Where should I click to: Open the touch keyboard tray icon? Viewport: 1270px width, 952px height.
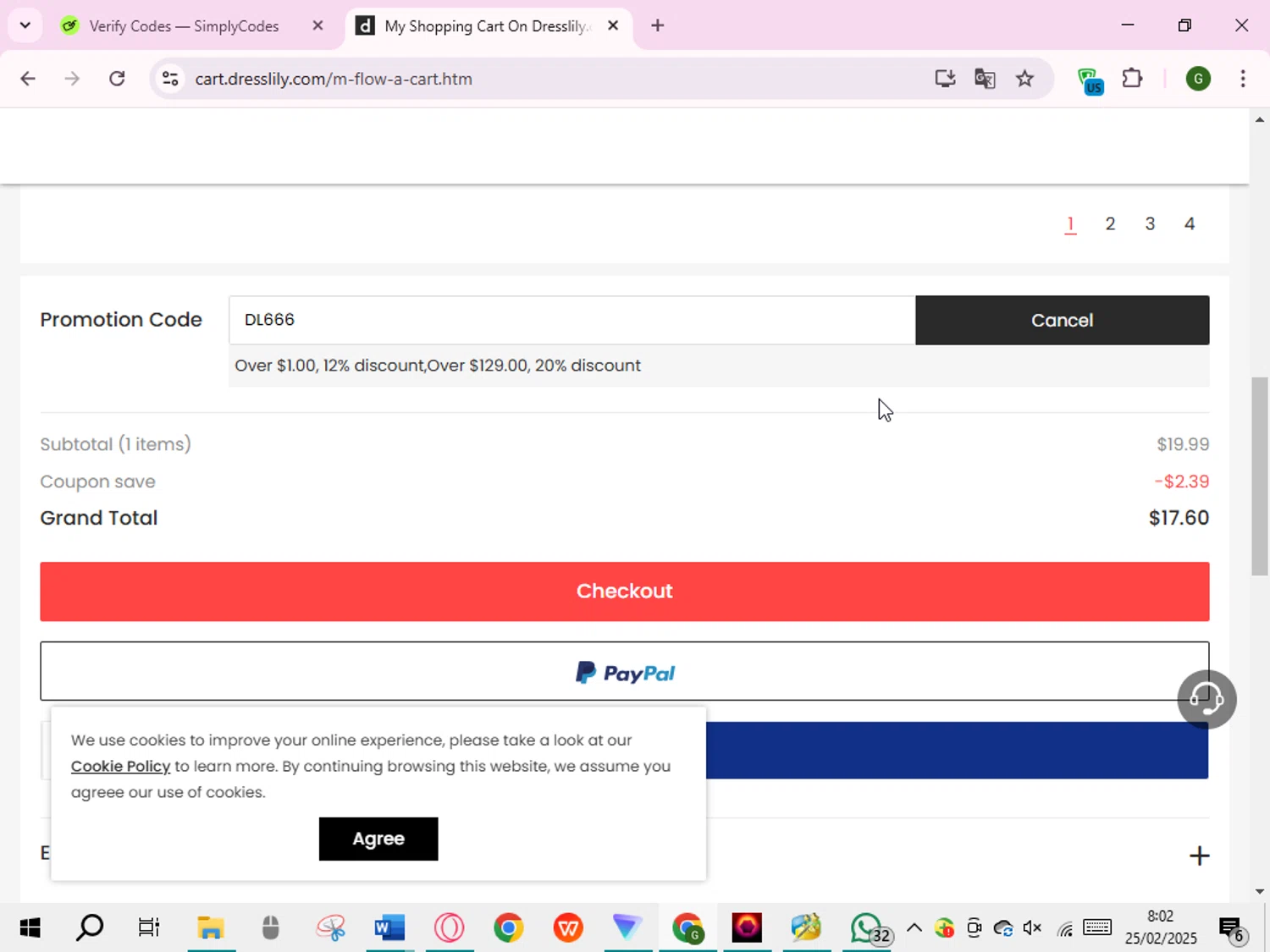point(1097,927)
